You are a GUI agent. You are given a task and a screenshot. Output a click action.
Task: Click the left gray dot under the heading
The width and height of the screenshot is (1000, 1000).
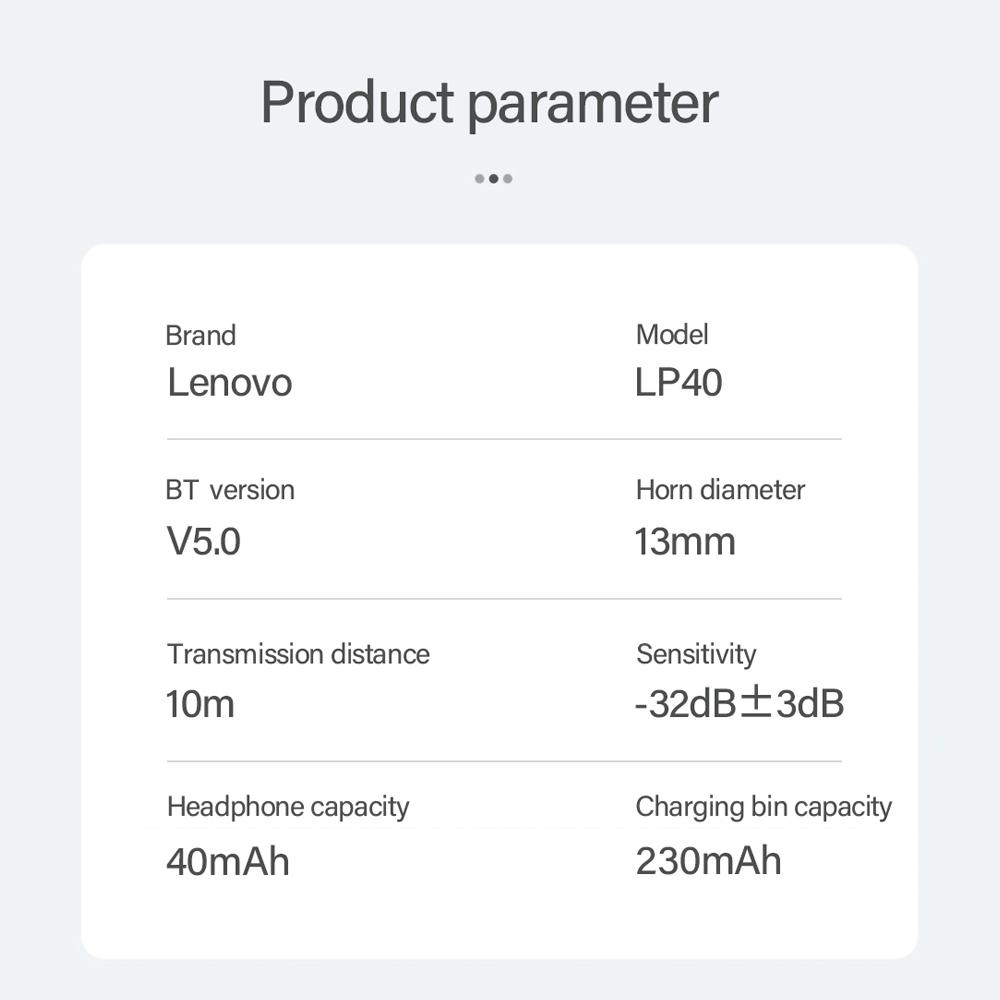480,179
